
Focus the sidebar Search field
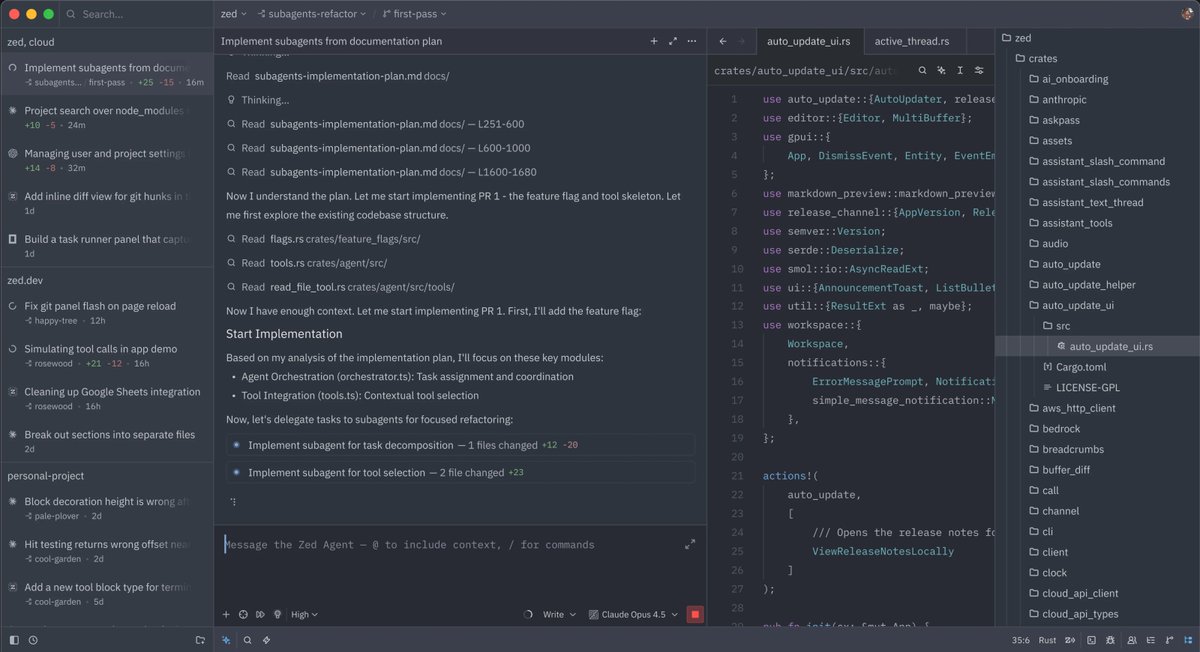click(135, 14)
